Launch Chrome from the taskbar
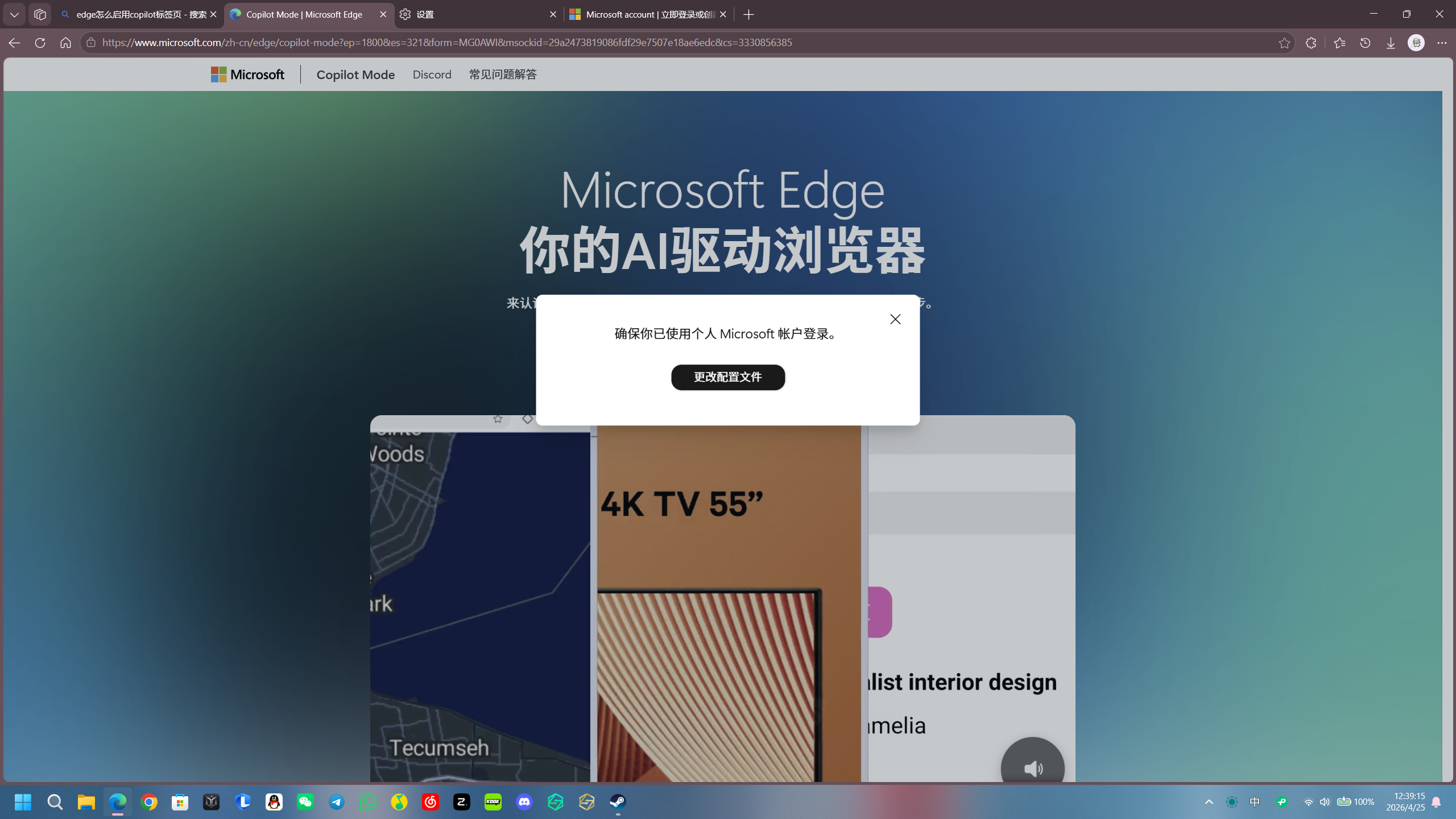Screen dimensions: 1456x819 pos(149,802)
